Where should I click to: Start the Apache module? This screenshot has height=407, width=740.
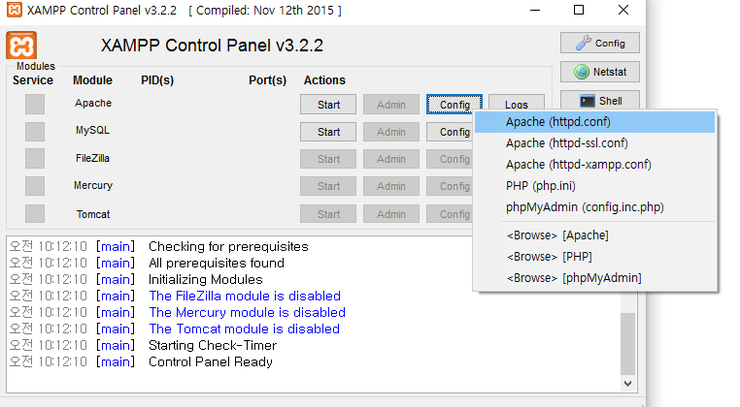click(328, 104)
